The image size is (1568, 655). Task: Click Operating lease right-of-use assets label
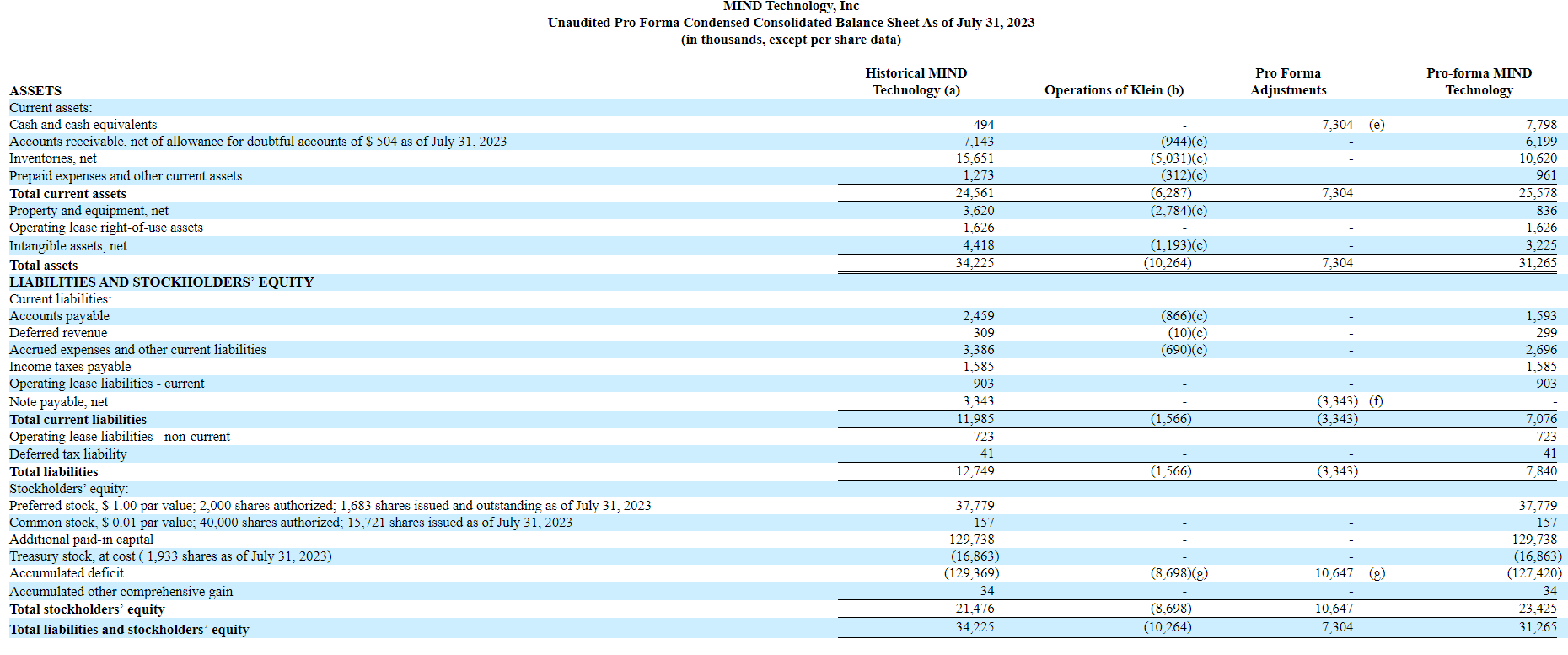pos(106,228)
